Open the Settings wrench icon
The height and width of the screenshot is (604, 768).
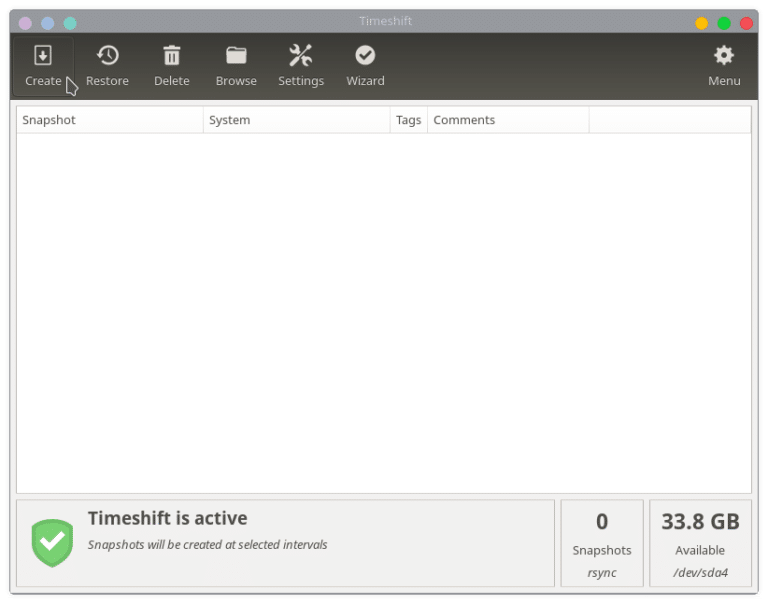pos(301,56)
